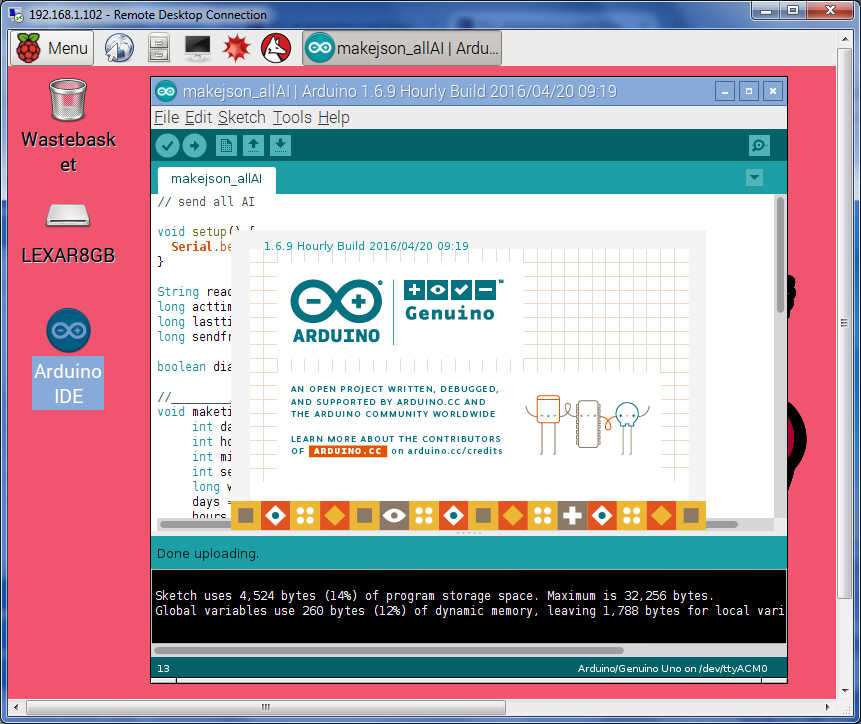This screenshot has height=724, width=861.
Task: Click the Open sketch up-arrow icon
Action: [254, 146]
